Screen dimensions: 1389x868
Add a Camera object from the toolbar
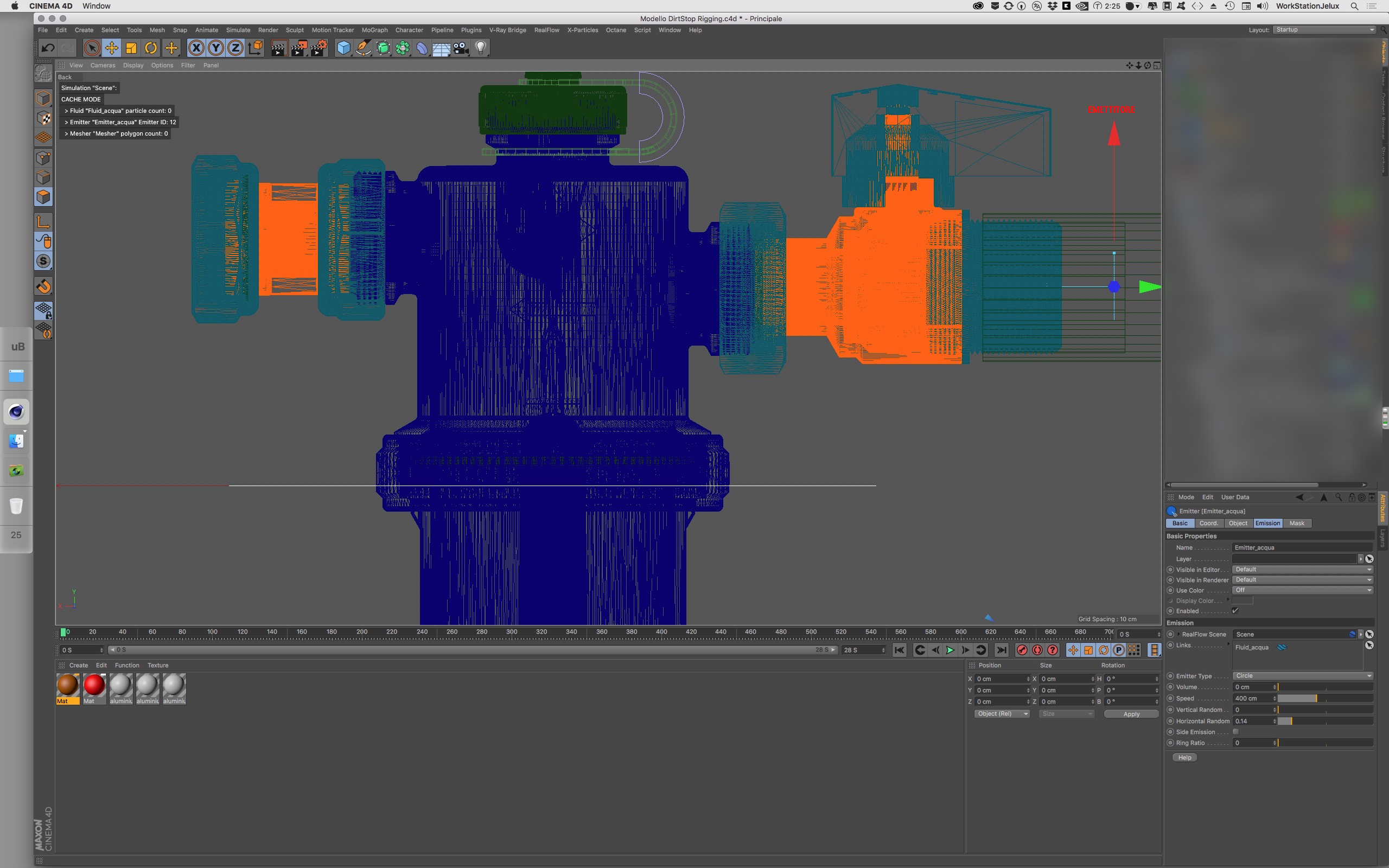click(461, 48)
